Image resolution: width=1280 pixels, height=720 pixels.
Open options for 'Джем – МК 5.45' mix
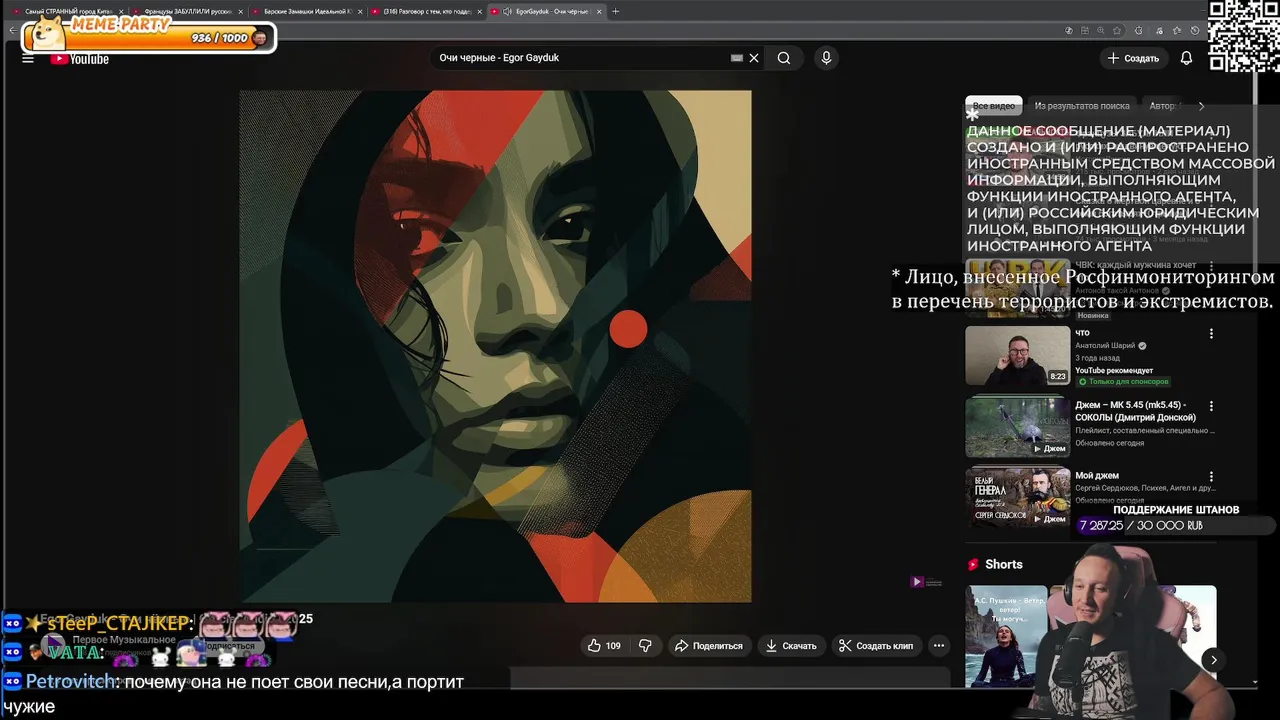click(1211, 406)
